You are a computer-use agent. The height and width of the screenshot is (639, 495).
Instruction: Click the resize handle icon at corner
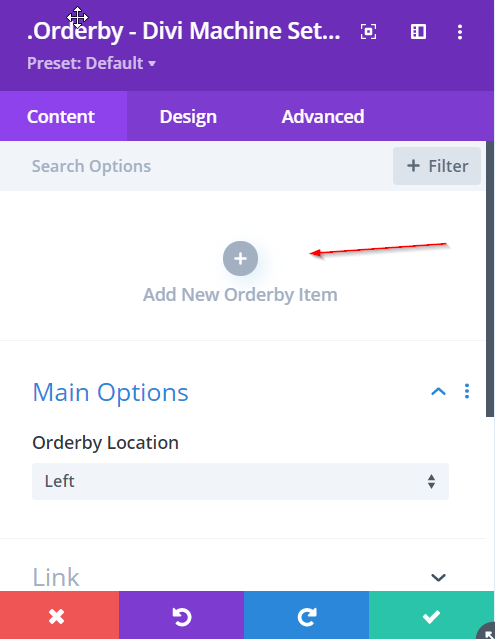487,632
